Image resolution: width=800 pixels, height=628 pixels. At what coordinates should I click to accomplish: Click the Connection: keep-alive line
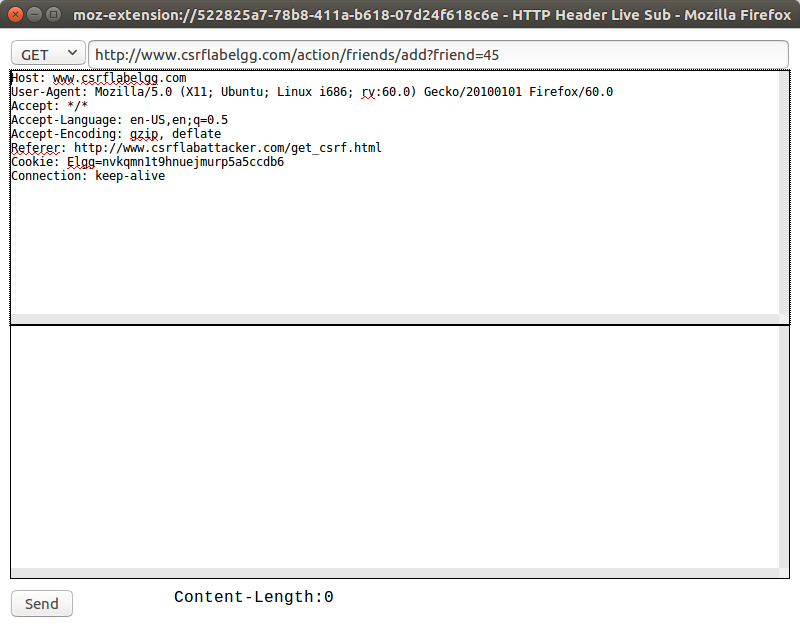88,176
